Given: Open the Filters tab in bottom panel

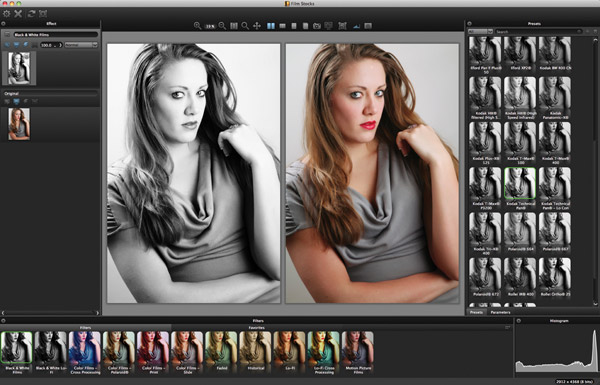Looking at the screenshot, I should point(86,328).
